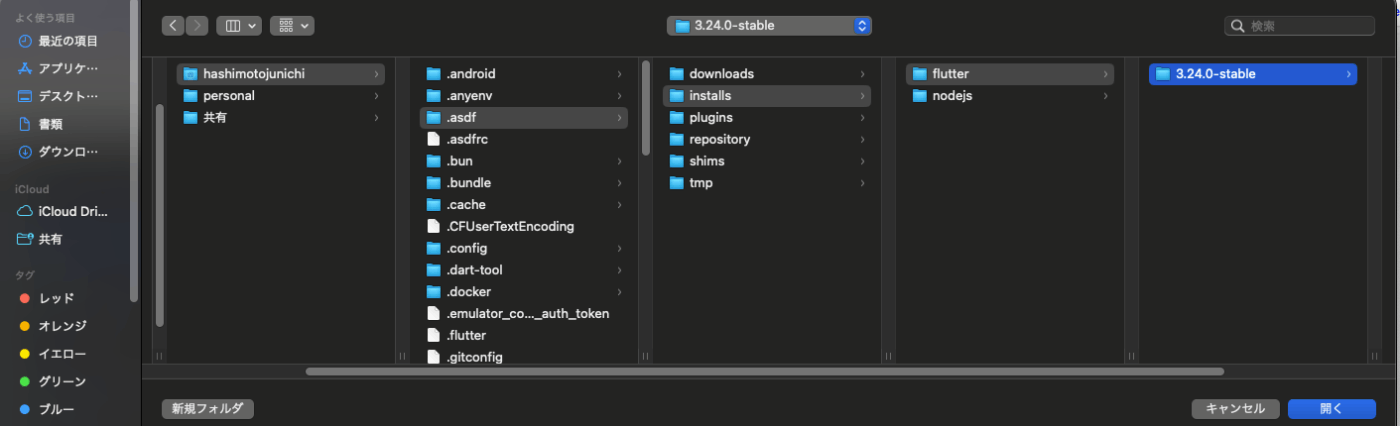Image resolution: width=1400 pixels, height=426 pixels.
Task: Click the New Folder (新規フォルダ) button
Action: (x=208, y=408)
